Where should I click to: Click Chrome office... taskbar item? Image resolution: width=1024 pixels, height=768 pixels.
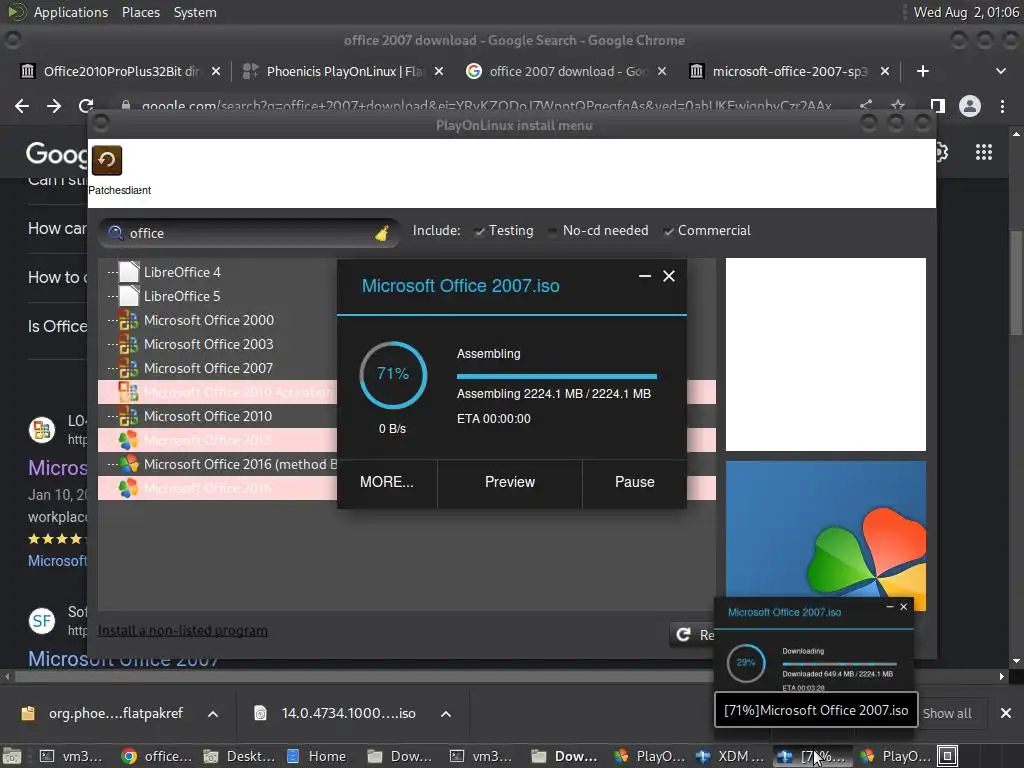pos(157,756)
